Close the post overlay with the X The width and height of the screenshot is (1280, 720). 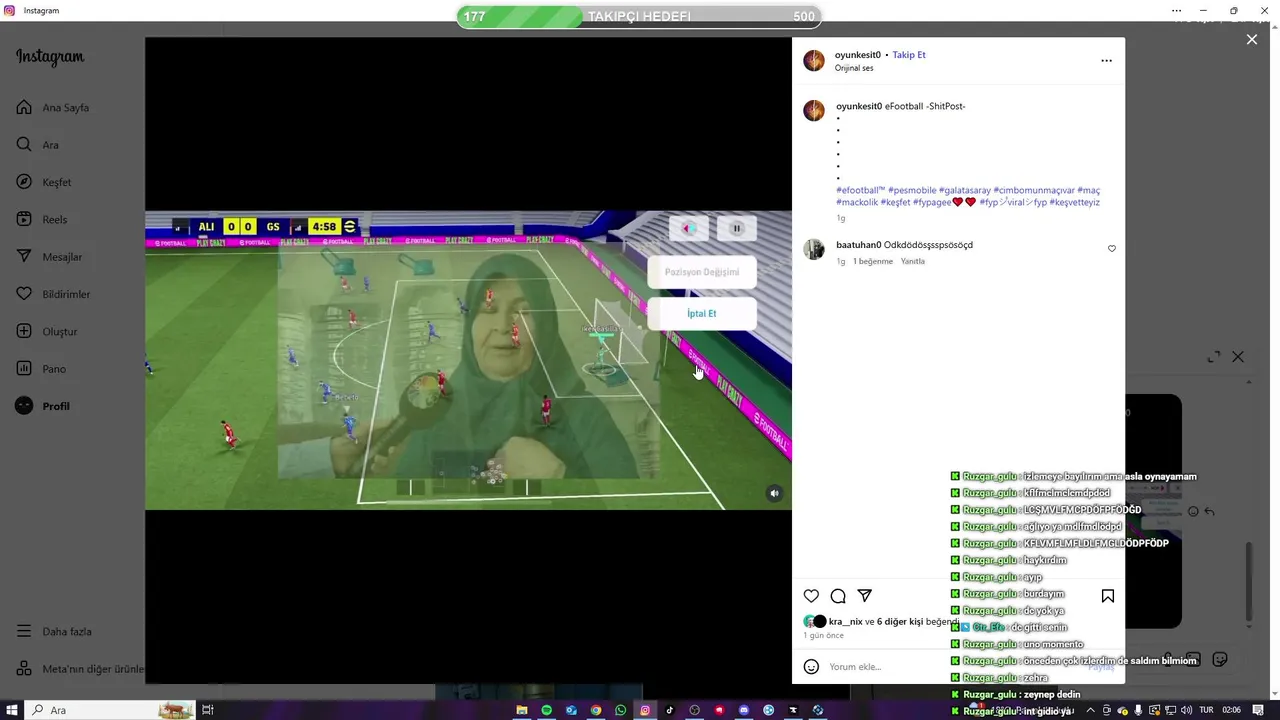(1252, 39)
